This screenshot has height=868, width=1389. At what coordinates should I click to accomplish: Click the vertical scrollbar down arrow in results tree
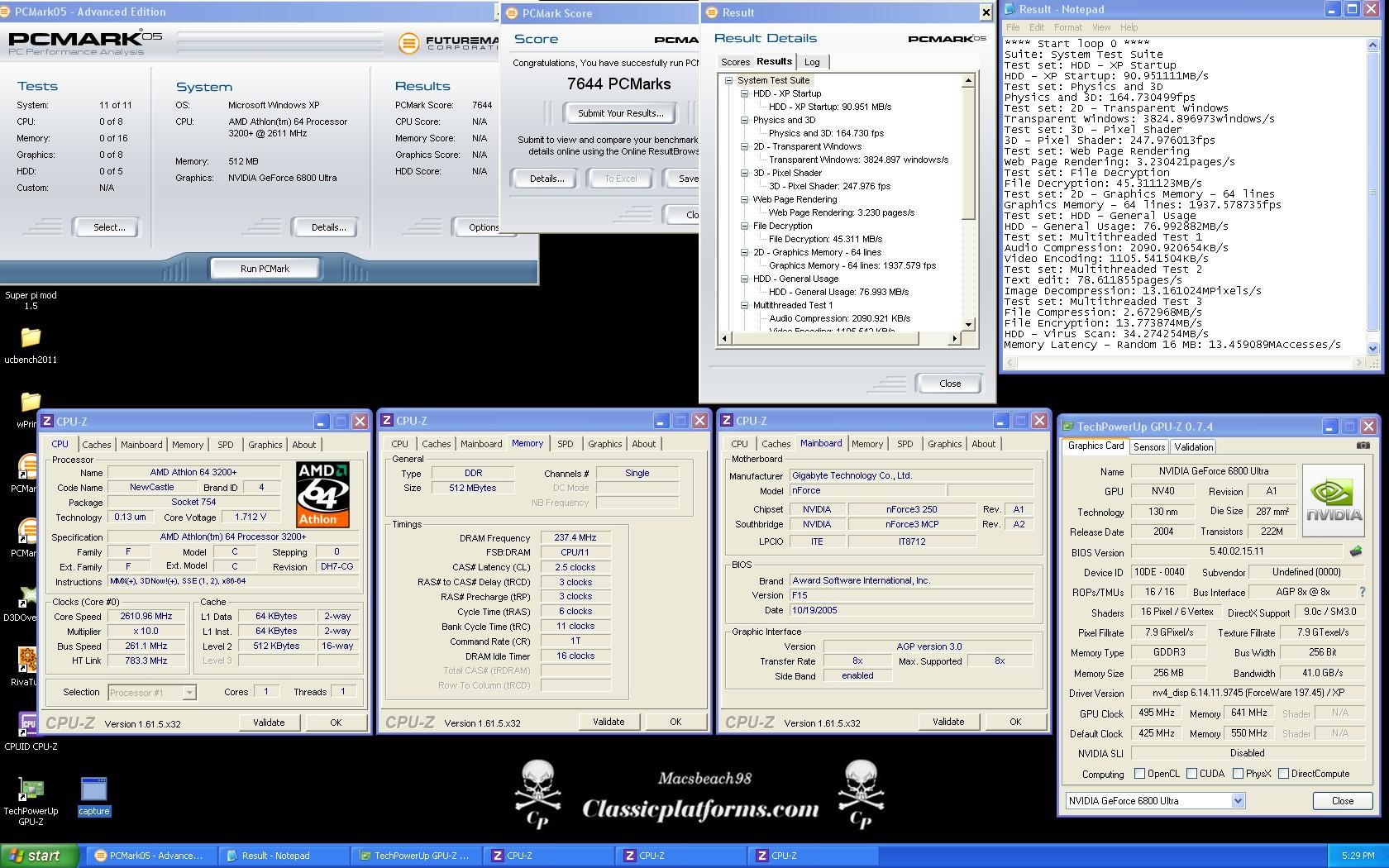click(x=967, y=325)
